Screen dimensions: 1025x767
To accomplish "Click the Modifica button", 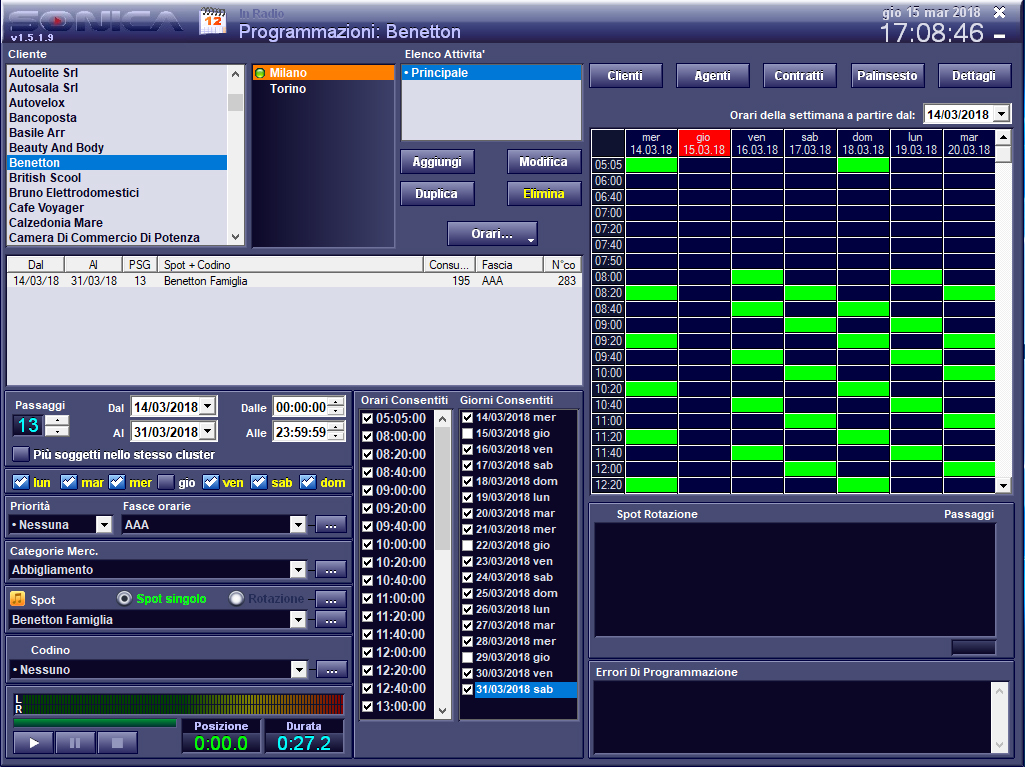I will point(544,162).
